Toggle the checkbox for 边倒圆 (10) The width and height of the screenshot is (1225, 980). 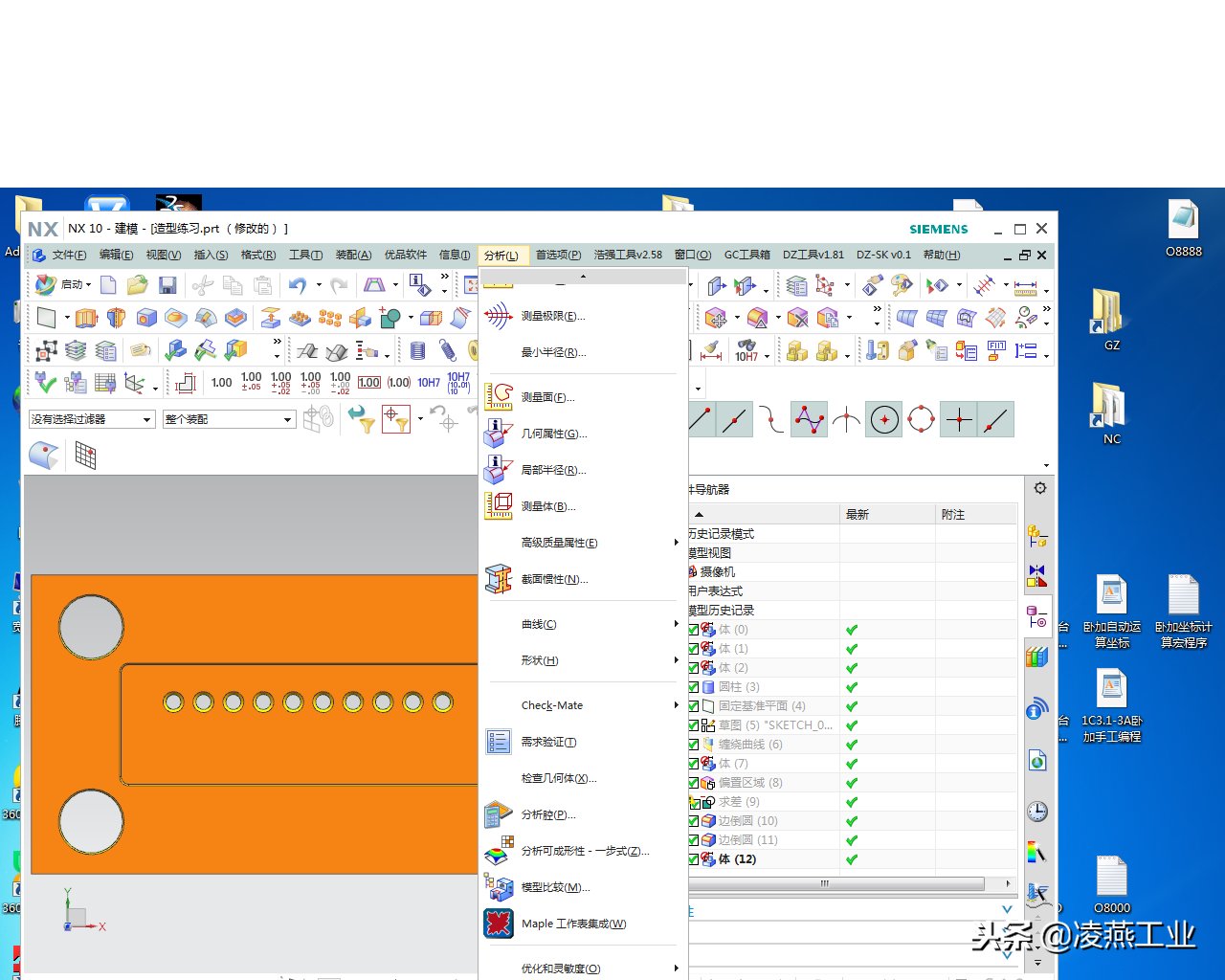(694, 821)
